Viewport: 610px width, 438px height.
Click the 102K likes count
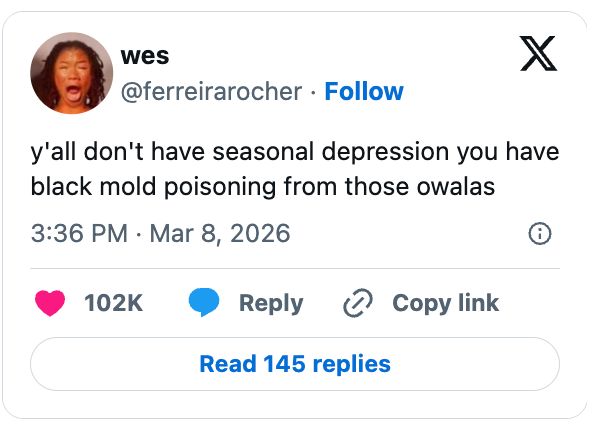tap(114, 303)
